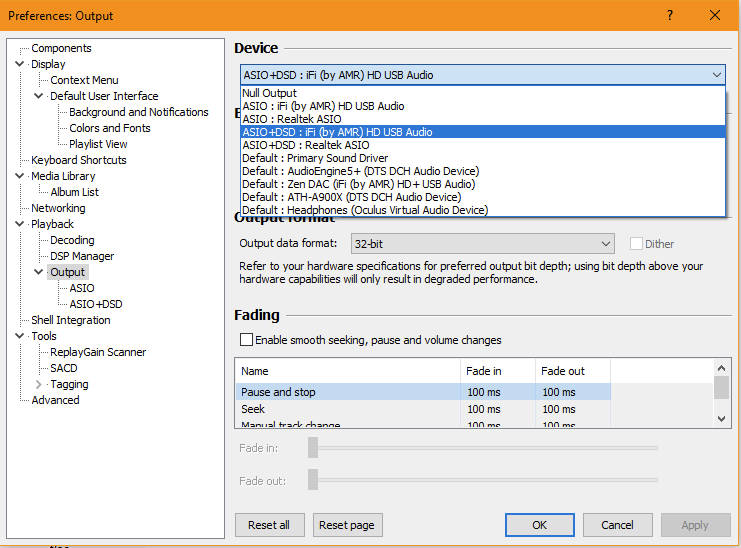
Task: Open DSP Manager preferences page
Action: click(82, 256)
